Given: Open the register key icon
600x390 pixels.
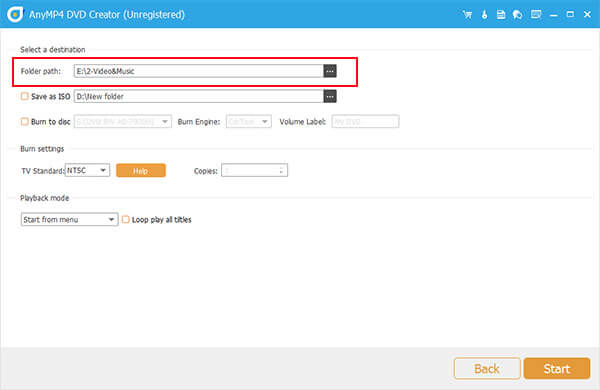Looking at the screenshot, I should tap(484, 15).
